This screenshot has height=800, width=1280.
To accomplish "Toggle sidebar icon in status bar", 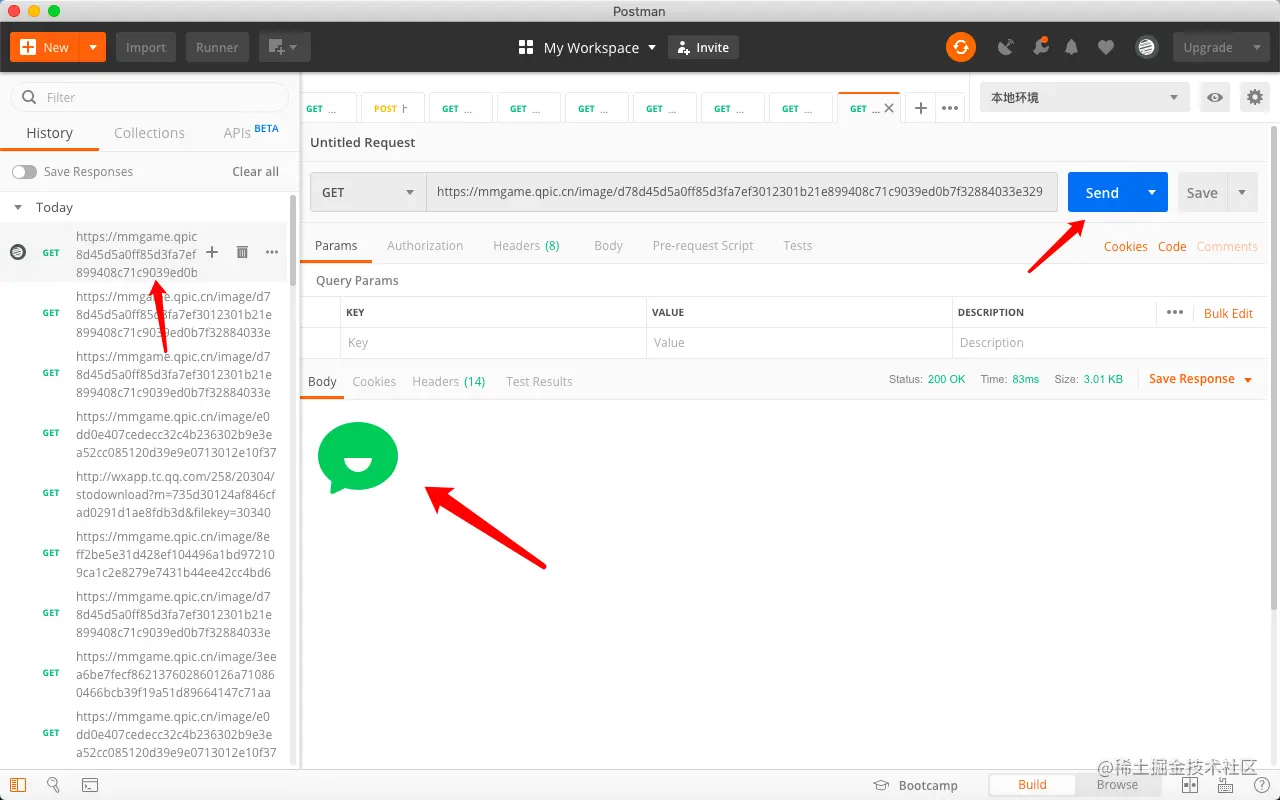I will coord(18,785).
